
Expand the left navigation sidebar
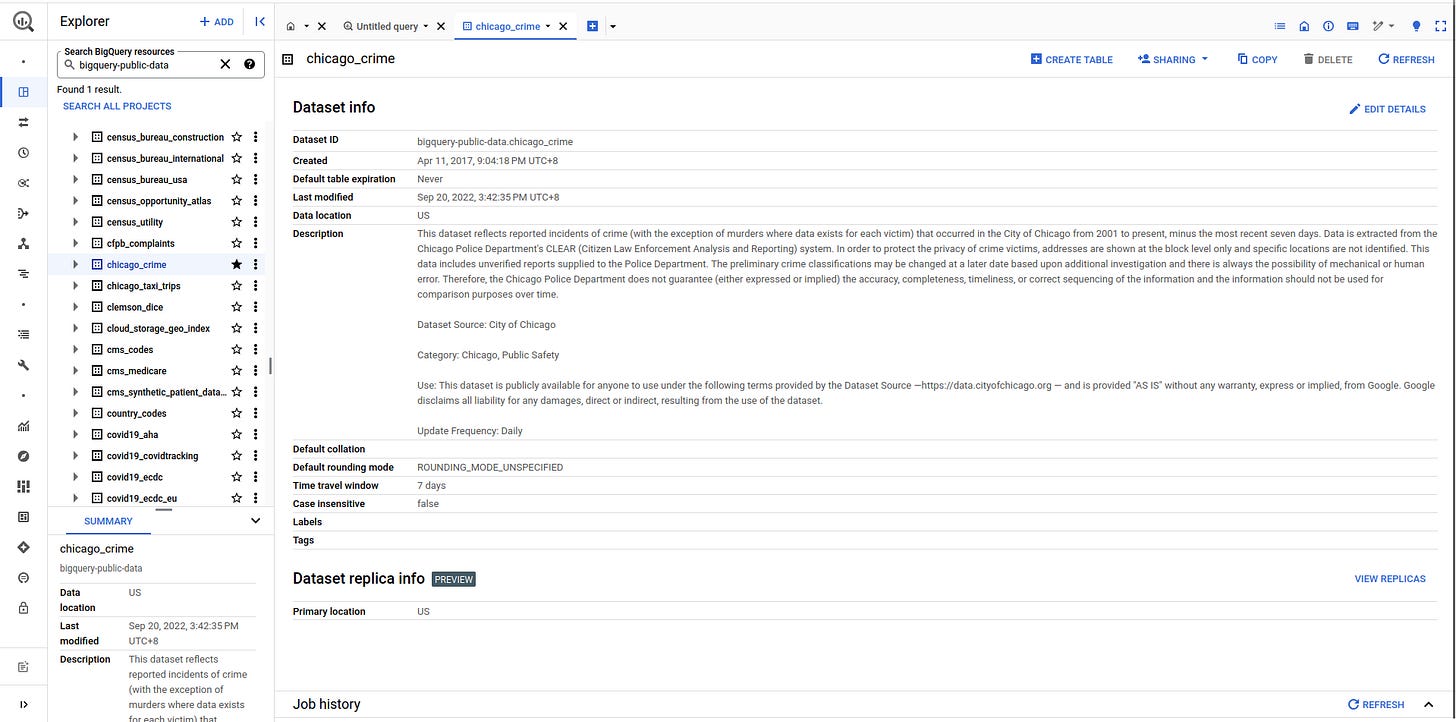[x=23, y=704]
